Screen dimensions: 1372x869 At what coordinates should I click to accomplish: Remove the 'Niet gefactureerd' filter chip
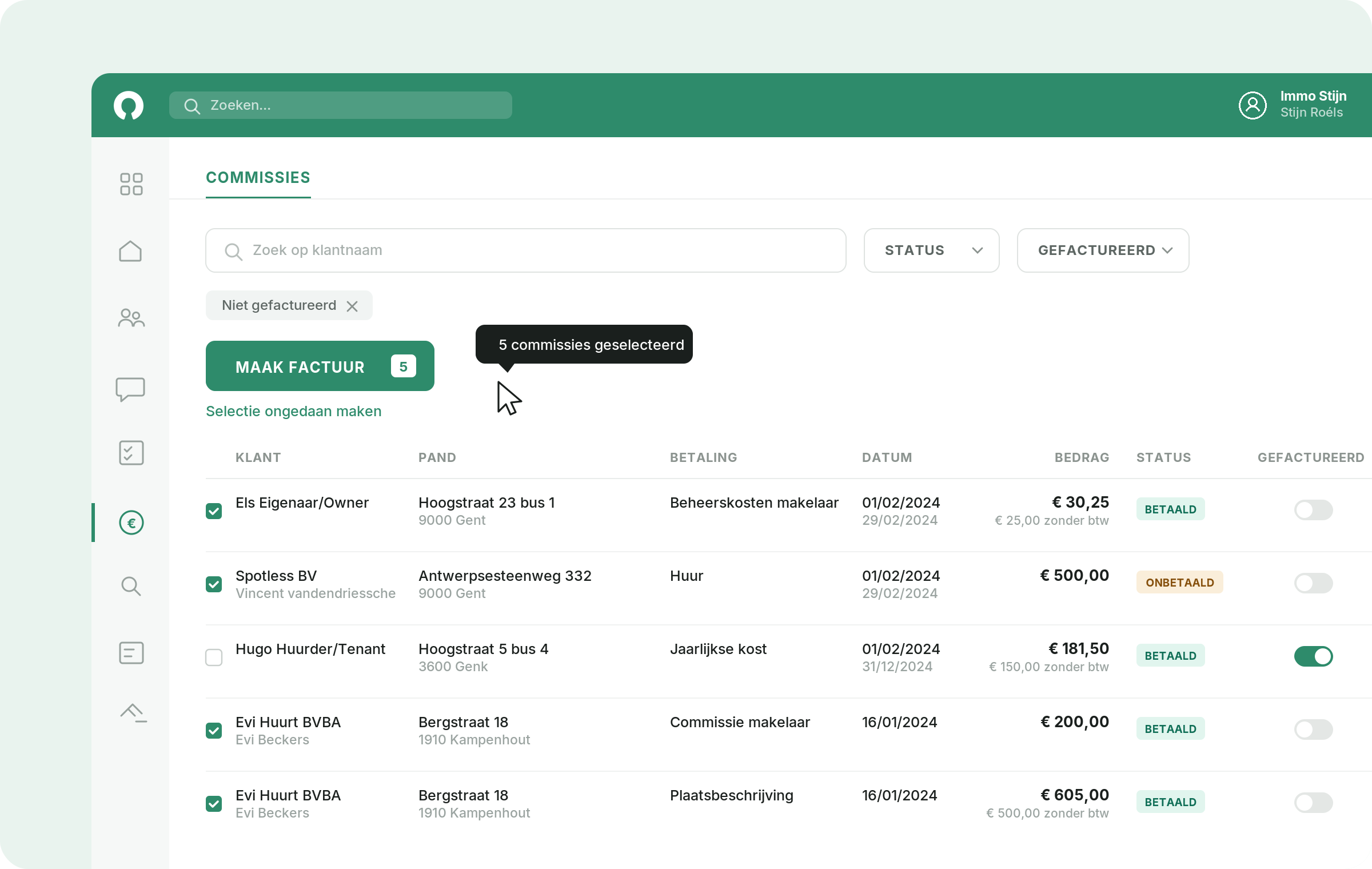[x=352, y=306]
